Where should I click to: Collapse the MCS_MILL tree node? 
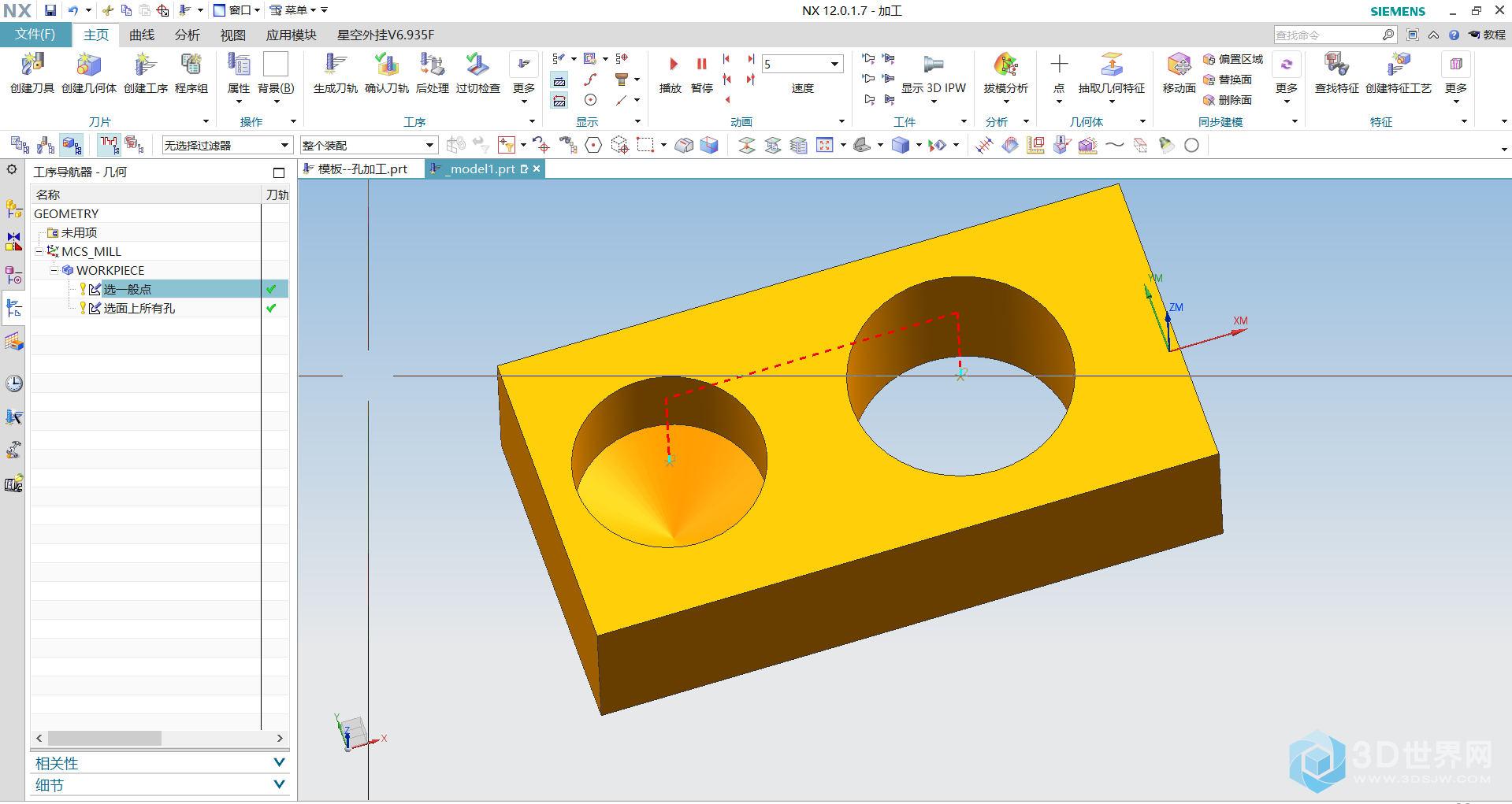point(39,251)
